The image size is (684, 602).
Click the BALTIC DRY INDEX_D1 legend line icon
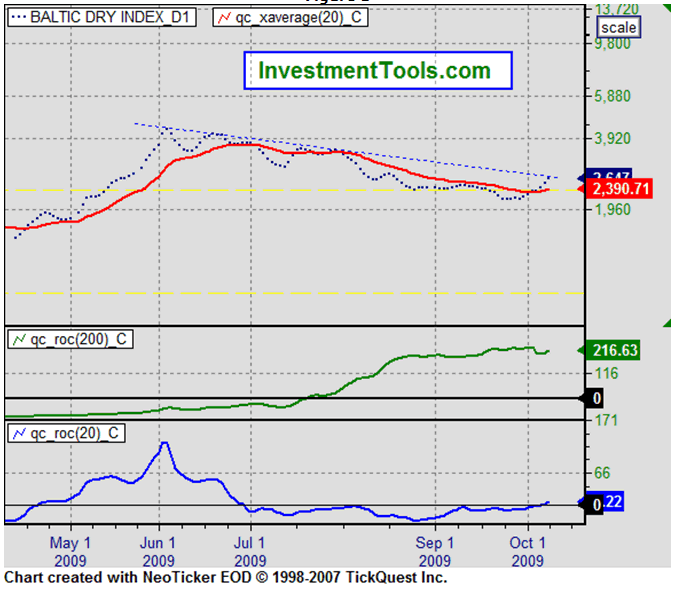click(19, 18)
